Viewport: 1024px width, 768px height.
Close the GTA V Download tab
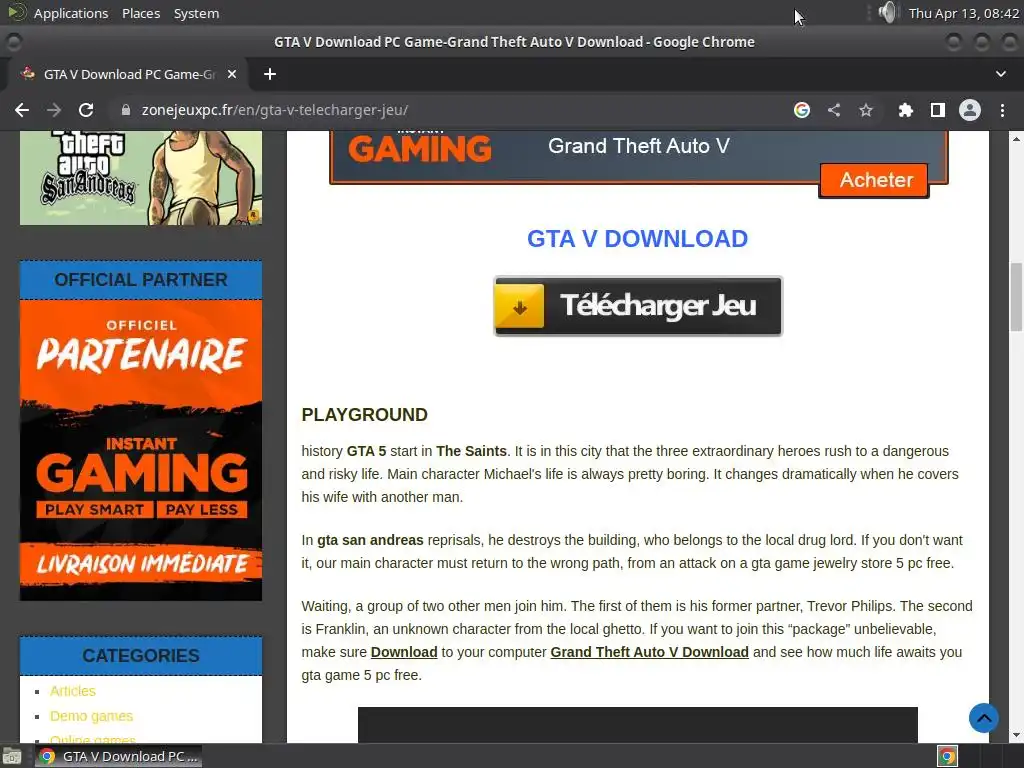click(x=232, y=74)
